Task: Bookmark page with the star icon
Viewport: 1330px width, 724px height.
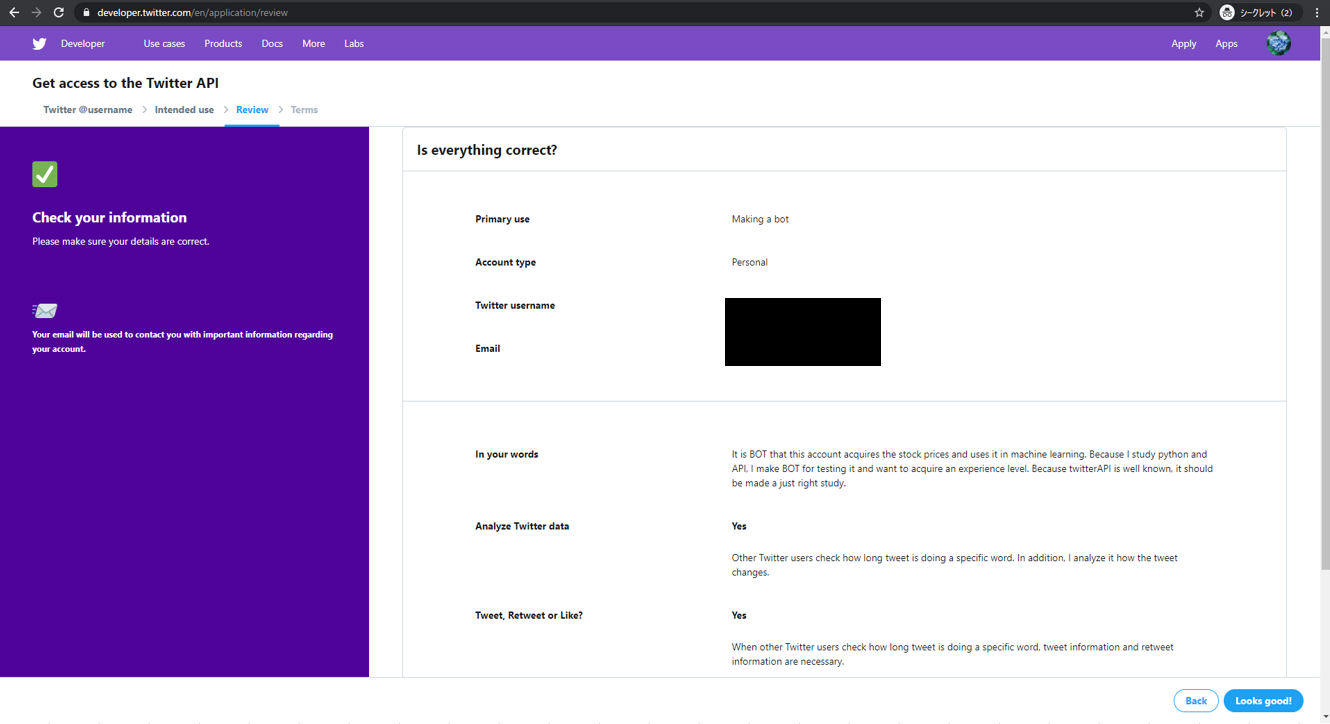Action: pyautogui.click(x=1199, y=13)
